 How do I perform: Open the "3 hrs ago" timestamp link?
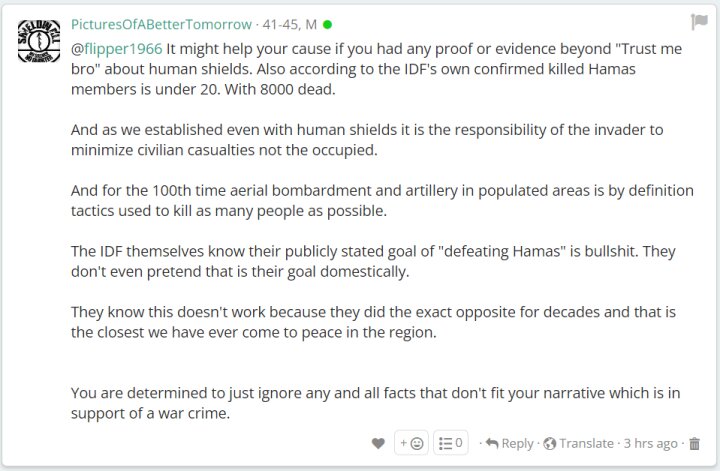(x=650, y=443)
